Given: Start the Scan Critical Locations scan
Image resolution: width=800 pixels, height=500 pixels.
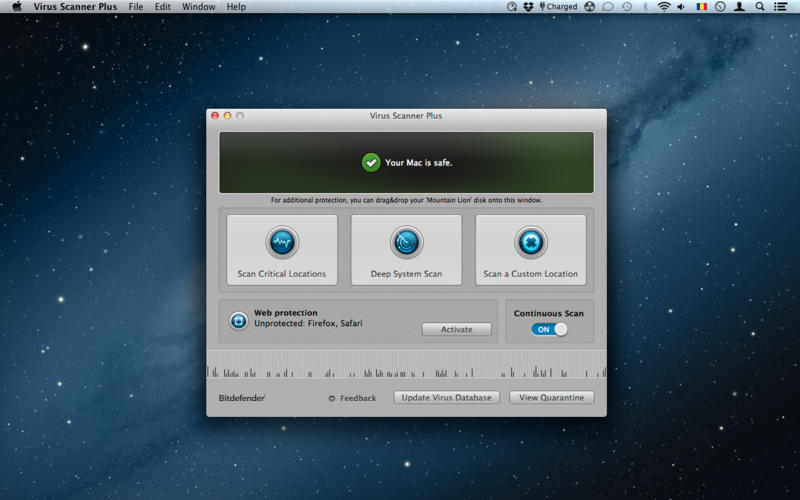Looking at the screenshot, I should pos(282,249).
